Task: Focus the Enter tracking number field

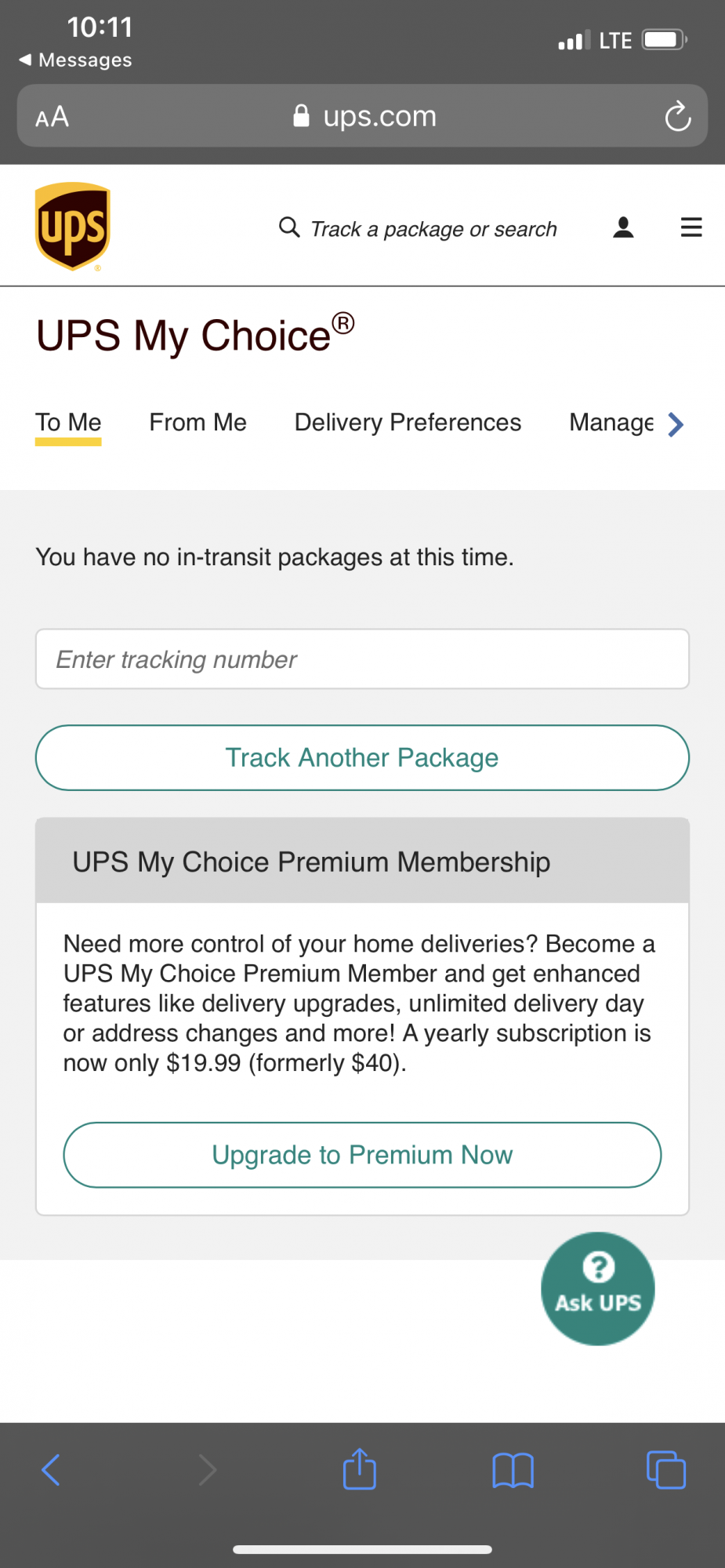Action: 362,659
